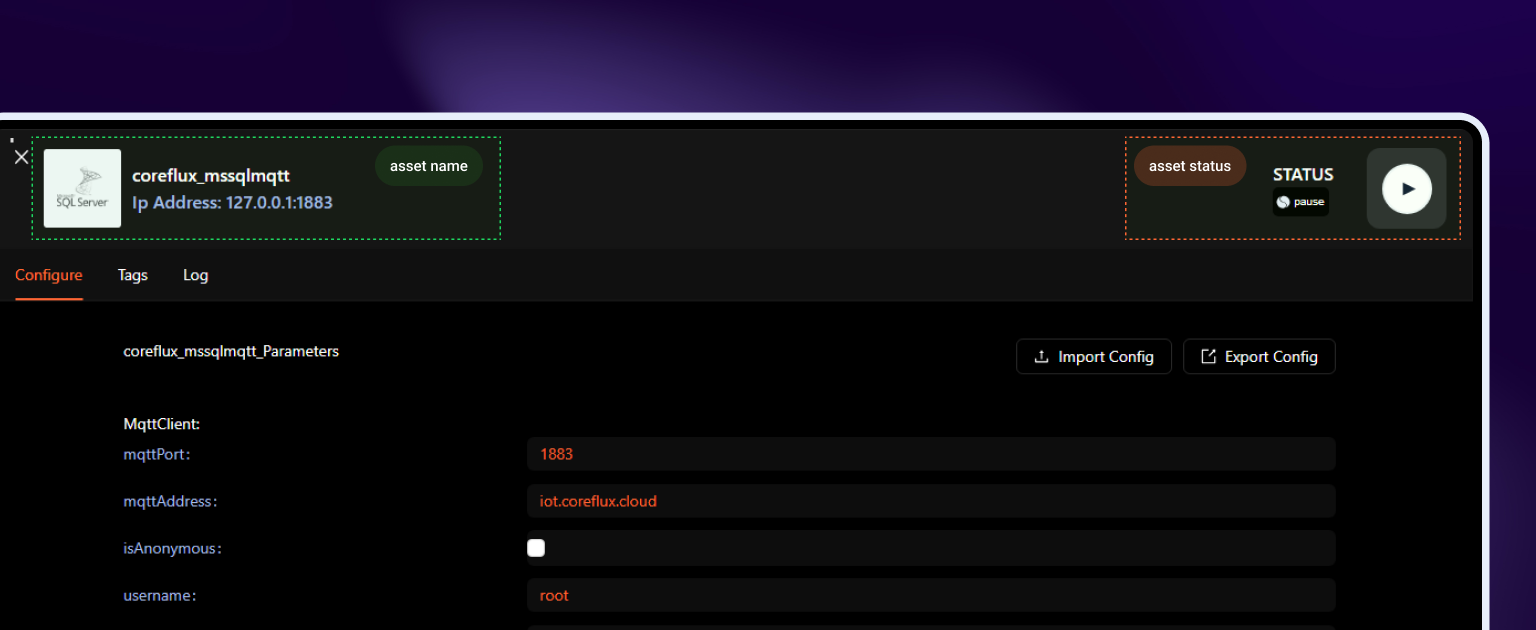The height and width of the screenshot is (630, 1536).
Task: Select the mqttAddress field with iot.coreflux.cloud
Action: click(x=930, y=501)
